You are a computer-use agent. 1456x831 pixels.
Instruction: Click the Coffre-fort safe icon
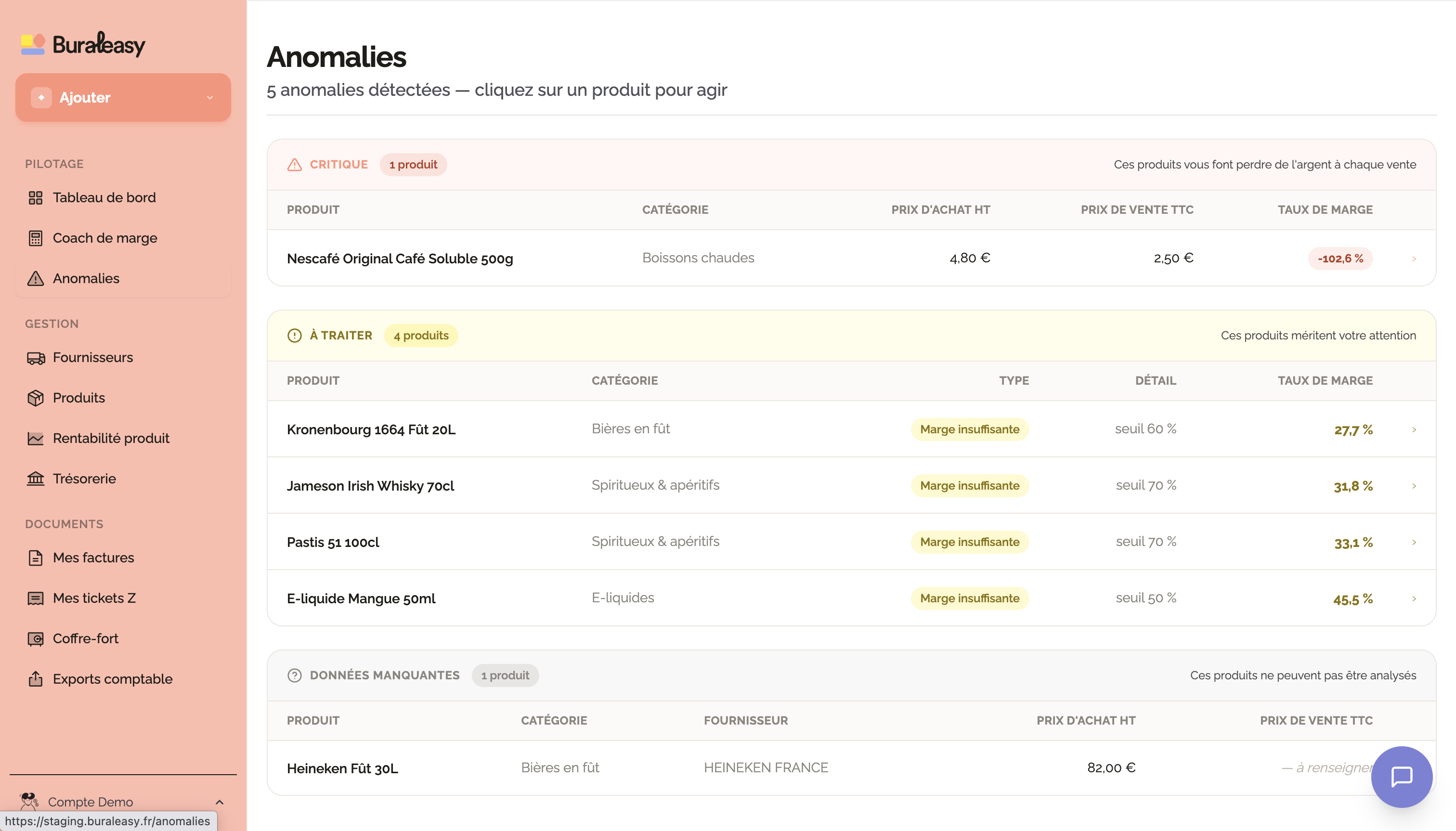click(35, 639)
